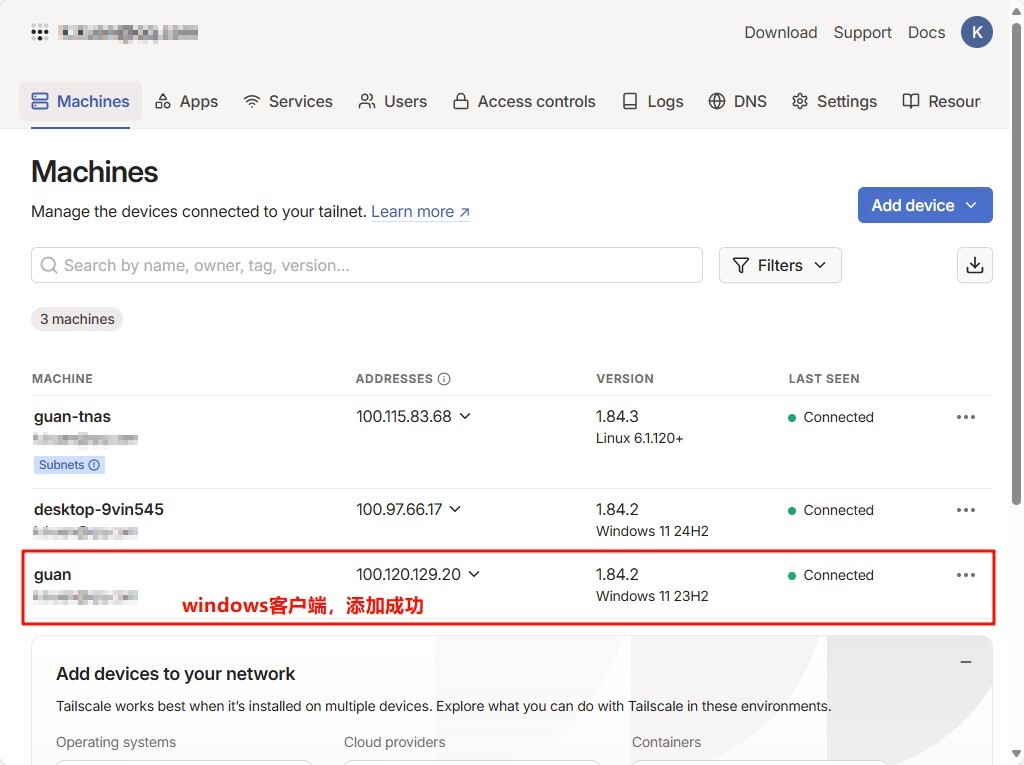Open the Tailscale dots logo menu
Screen dimensions: 1024x765
click(40, 33)
